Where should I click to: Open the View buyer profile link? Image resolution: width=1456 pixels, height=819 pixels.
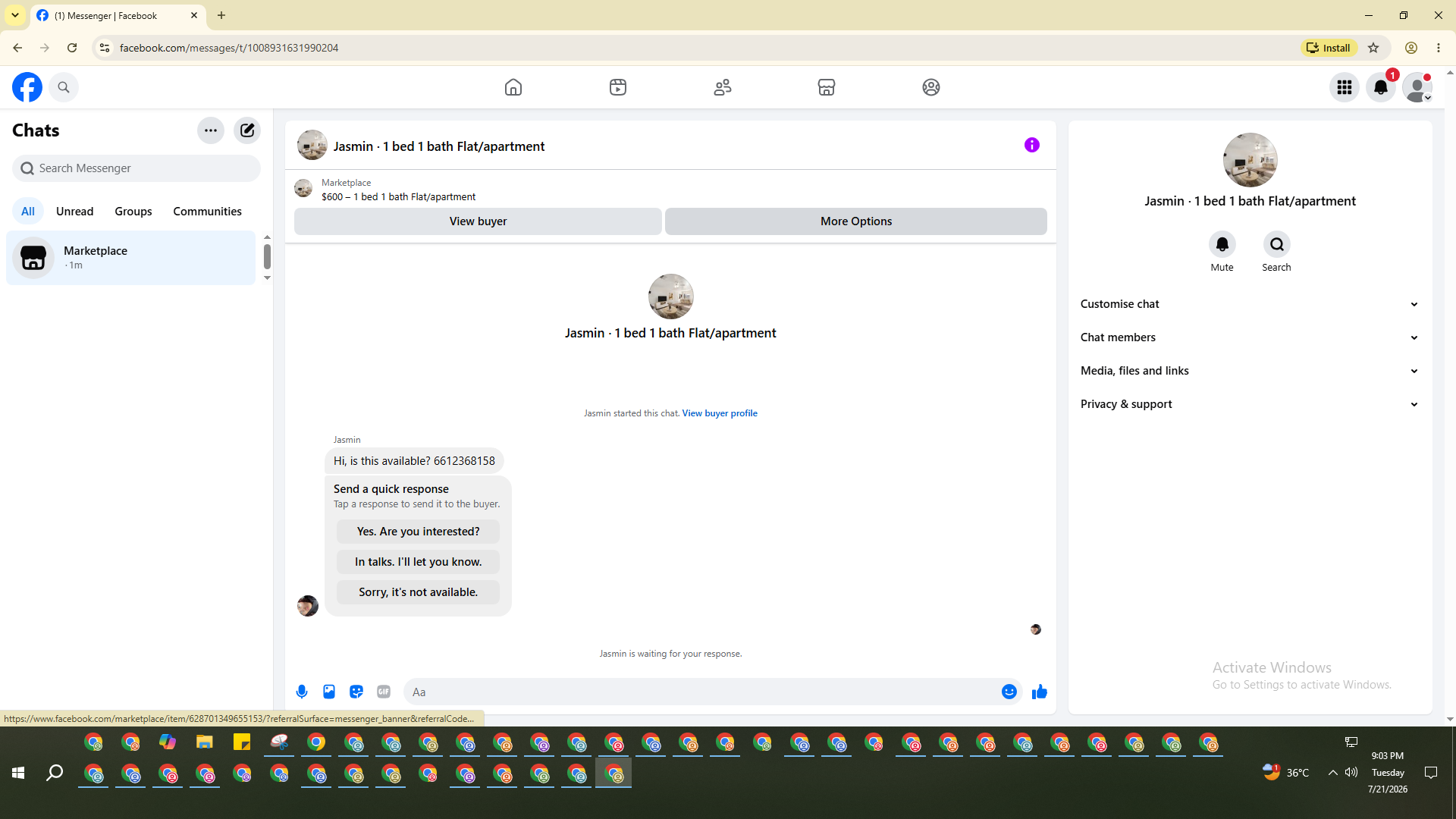coord(720,413)
